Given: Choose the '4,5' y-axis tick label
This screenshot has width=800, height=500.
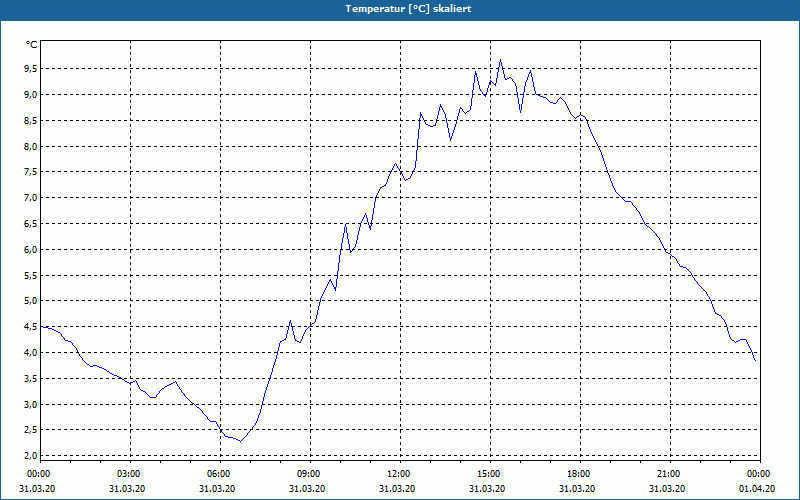Looking at the screenshot, I should (x=32, y=327).
